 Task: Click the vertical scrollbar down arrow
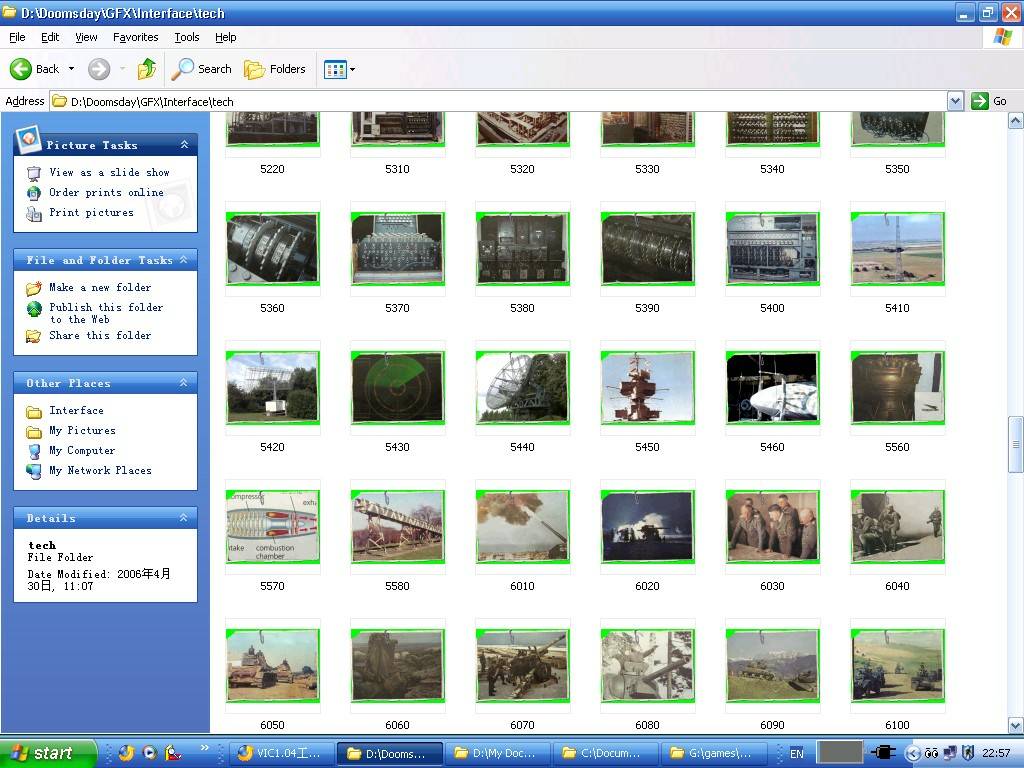[1015, 725]
